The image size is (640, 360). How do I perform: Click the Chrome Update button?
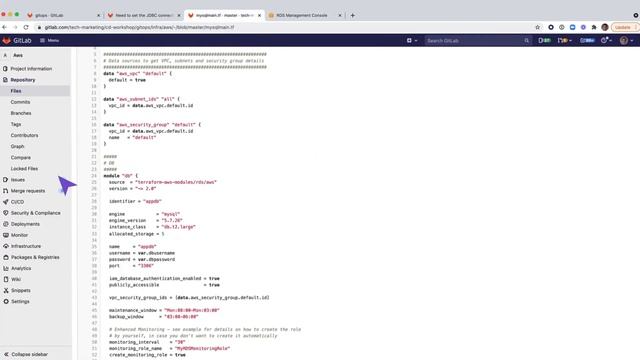pyautogui.click(x=624, y=27)
